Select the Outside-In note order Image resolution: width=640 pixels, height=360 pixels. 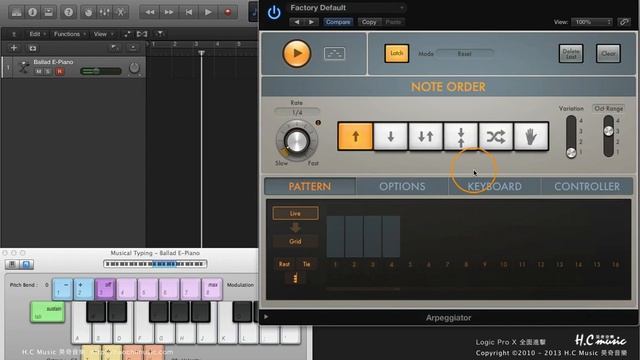pos(461,136)
